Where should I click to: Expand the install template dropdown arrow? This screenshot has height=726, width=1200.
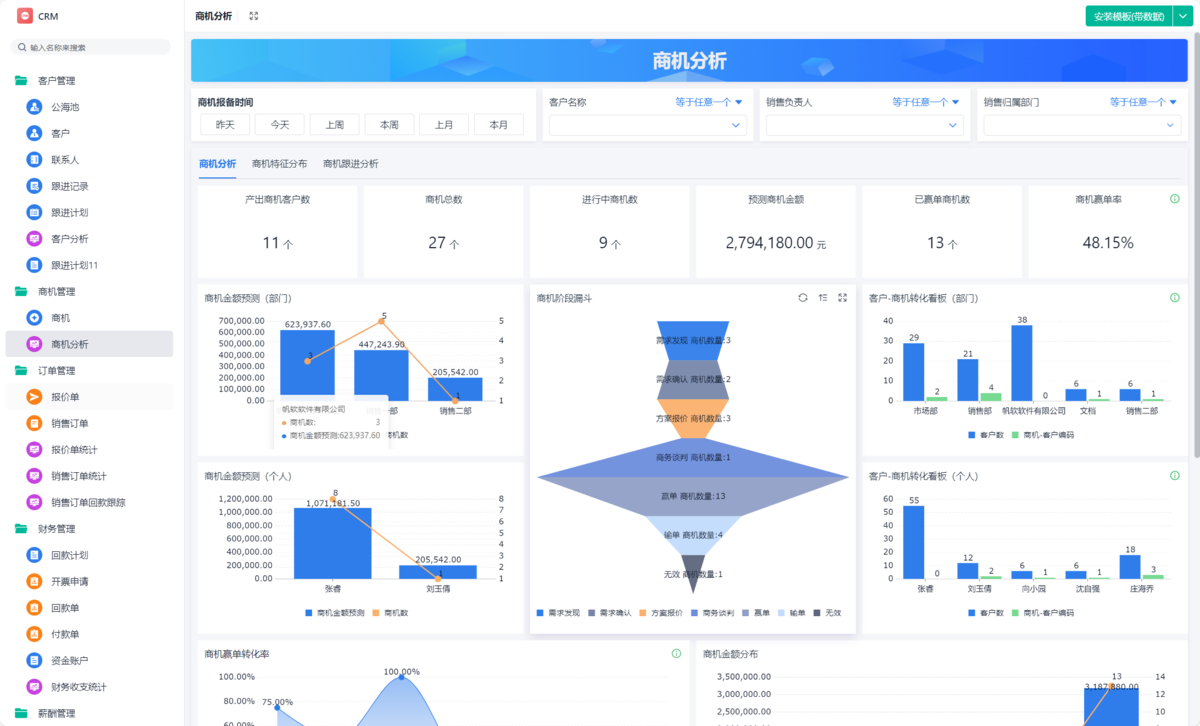1180,16
